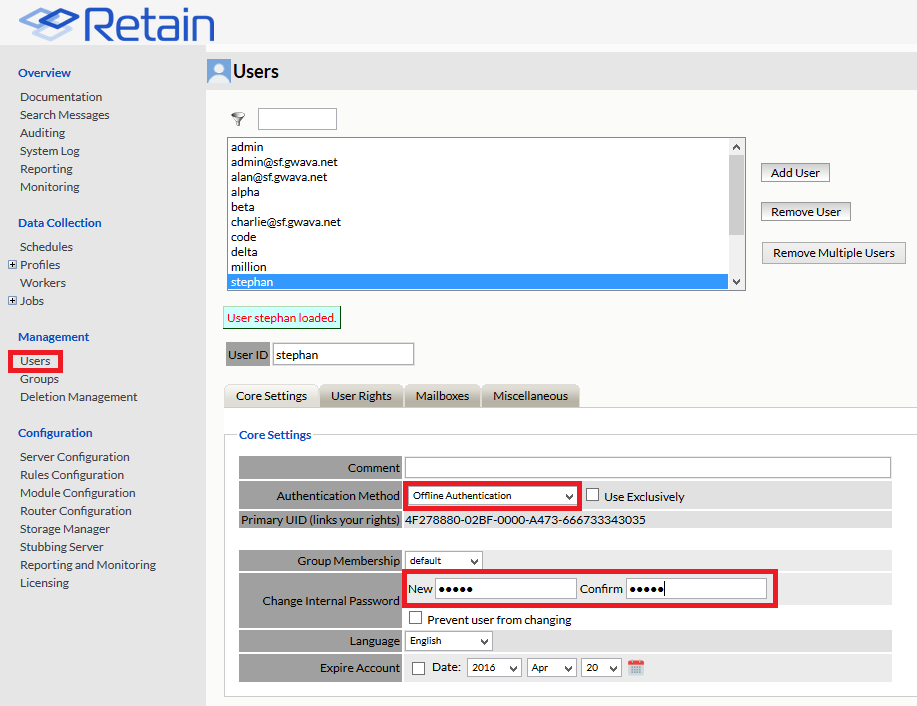917x706 pixels.
Task: Open the Groups page
Action: click(39, 379)
